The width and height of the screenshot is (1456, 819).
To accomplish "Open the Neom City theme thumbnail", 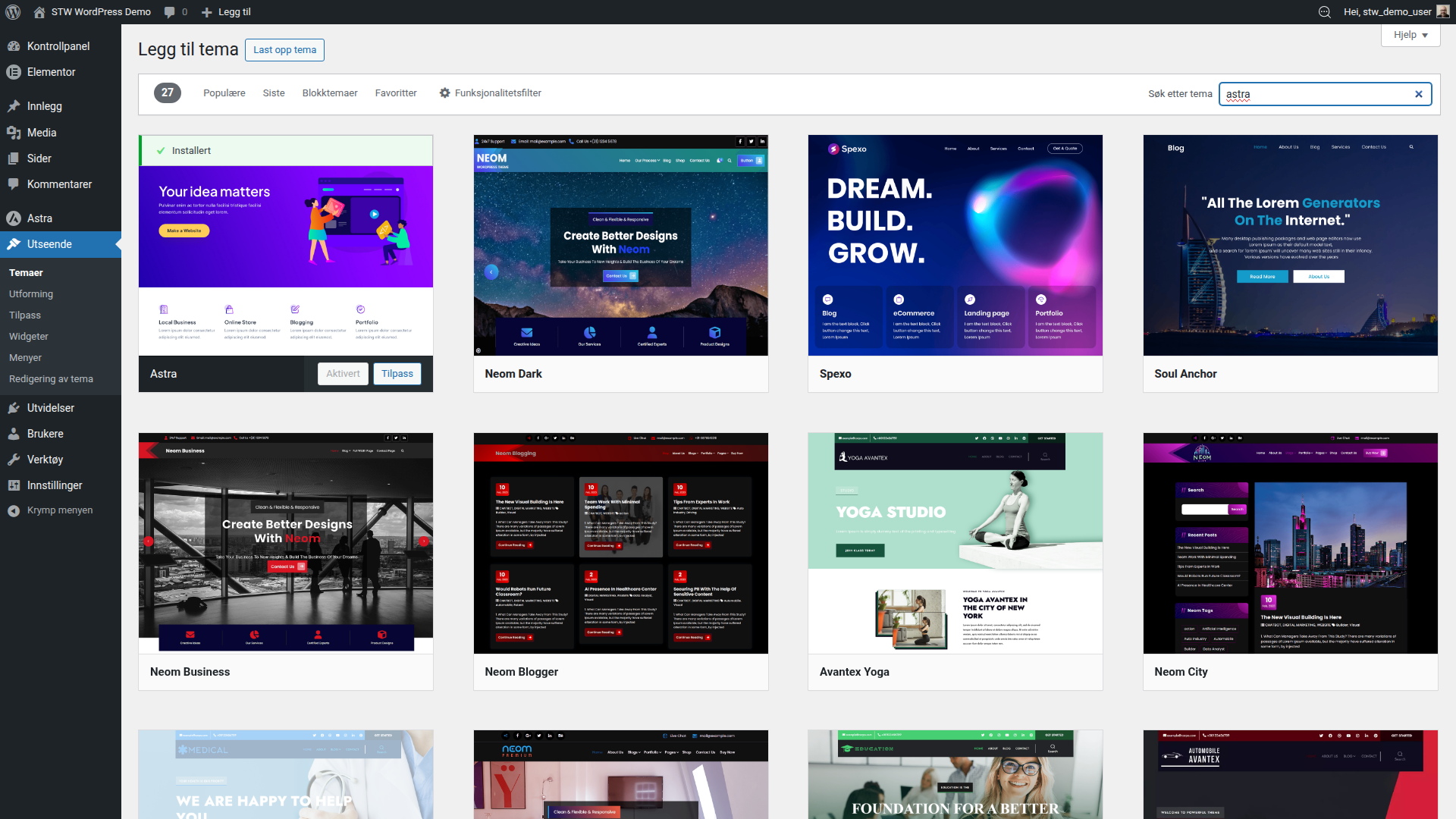I will coord(1290,543).
